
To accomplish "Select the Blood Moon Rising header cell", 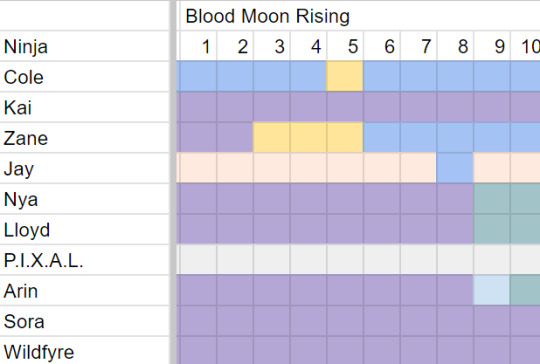I will pos(358,16).
